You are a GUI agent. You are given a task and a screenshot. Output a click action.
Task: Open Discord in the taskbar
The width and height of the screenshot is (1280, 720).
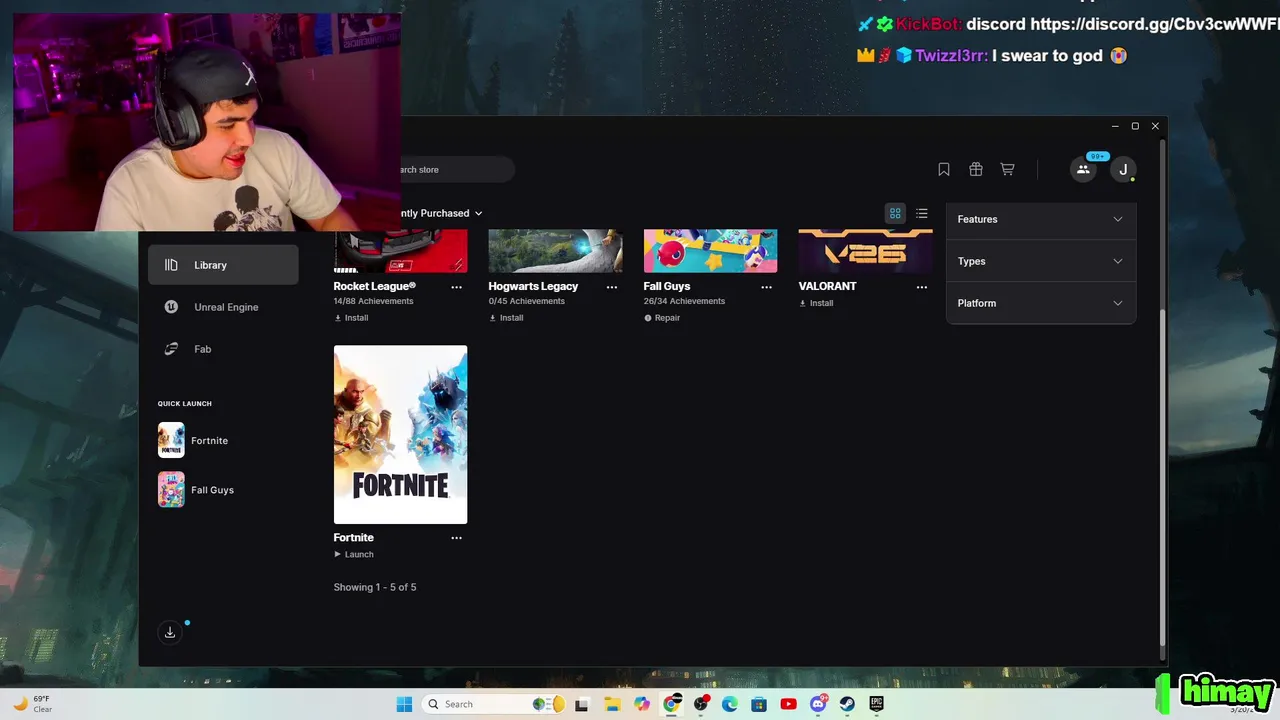818,704
